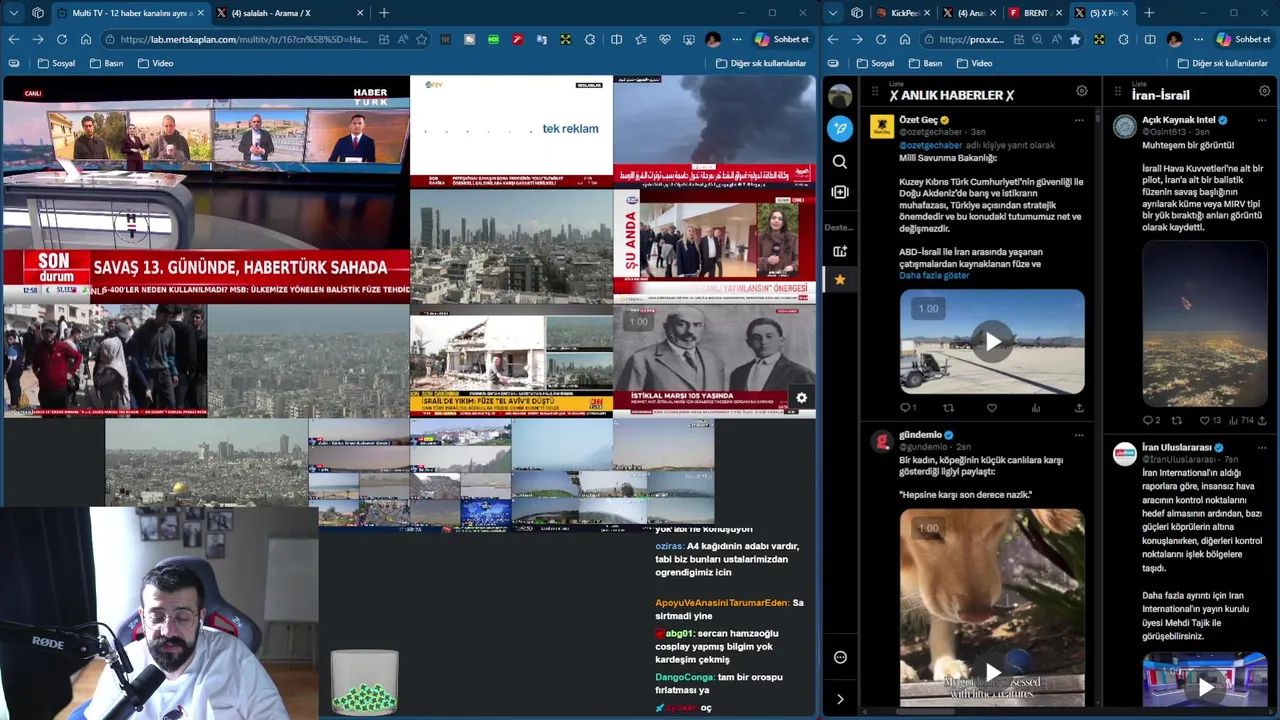The height and width of the screenshot is (720, 1280).
Task: Open ANLIK HABERLER column settings gear
Action: coord(1081,91)
